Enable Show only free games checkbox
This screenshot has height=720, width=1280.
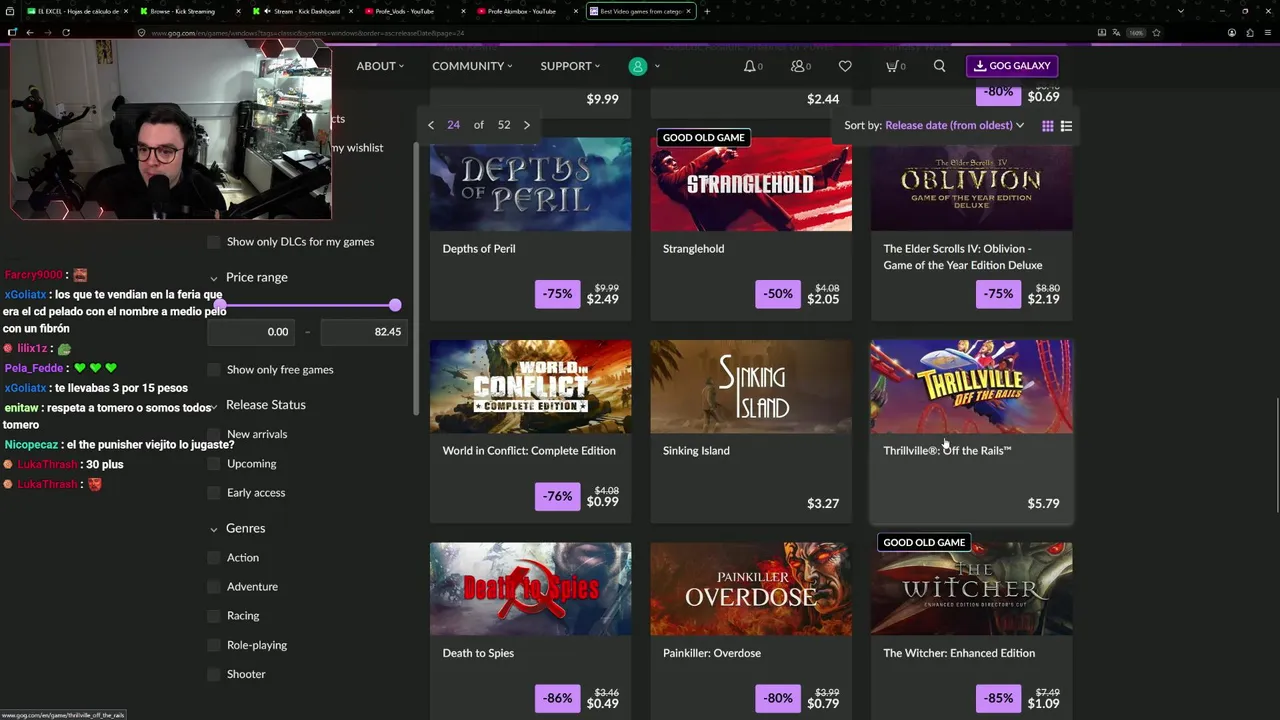[214, 370]
